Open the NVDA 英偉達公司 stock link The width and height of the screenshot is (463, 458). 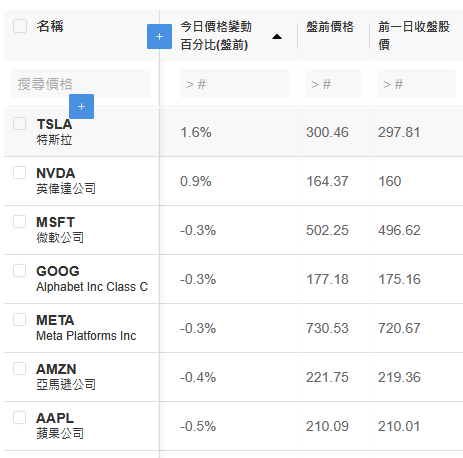click(x=66, y=181)
